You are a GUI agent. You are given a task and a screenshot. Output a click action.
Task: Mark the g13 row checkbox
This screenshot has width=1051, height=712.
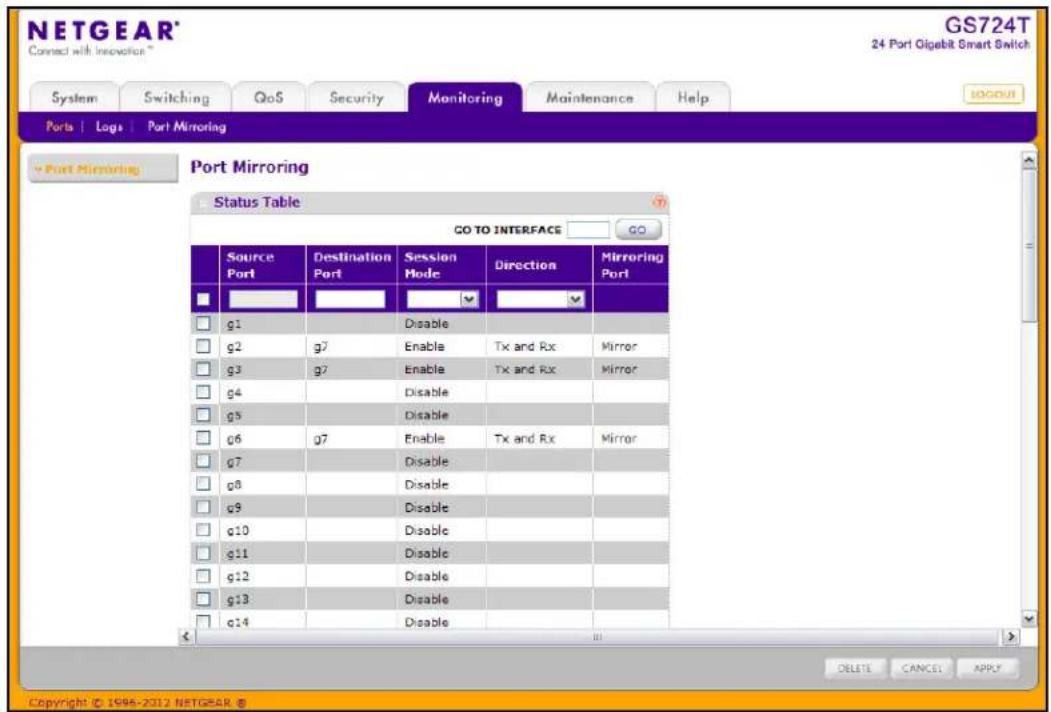(x=203, y=599)
